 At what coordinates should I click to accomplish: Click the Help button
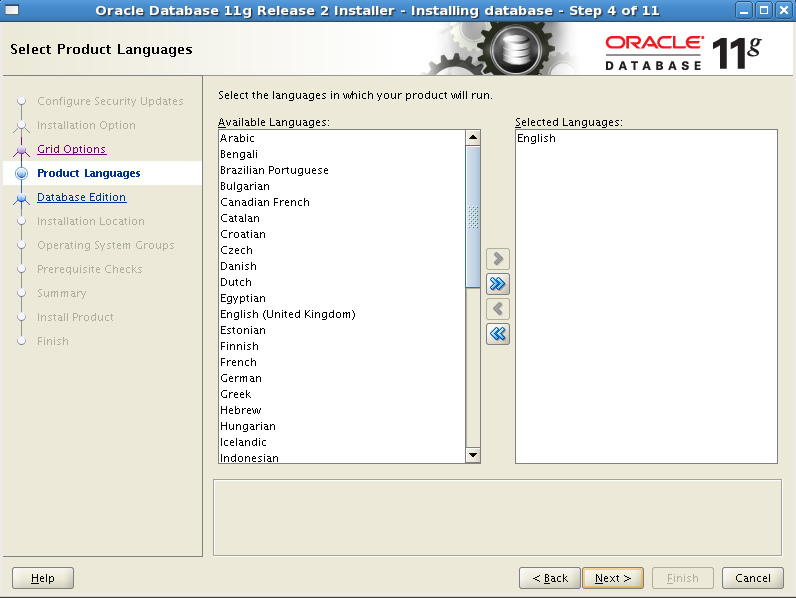pos(43,578)
